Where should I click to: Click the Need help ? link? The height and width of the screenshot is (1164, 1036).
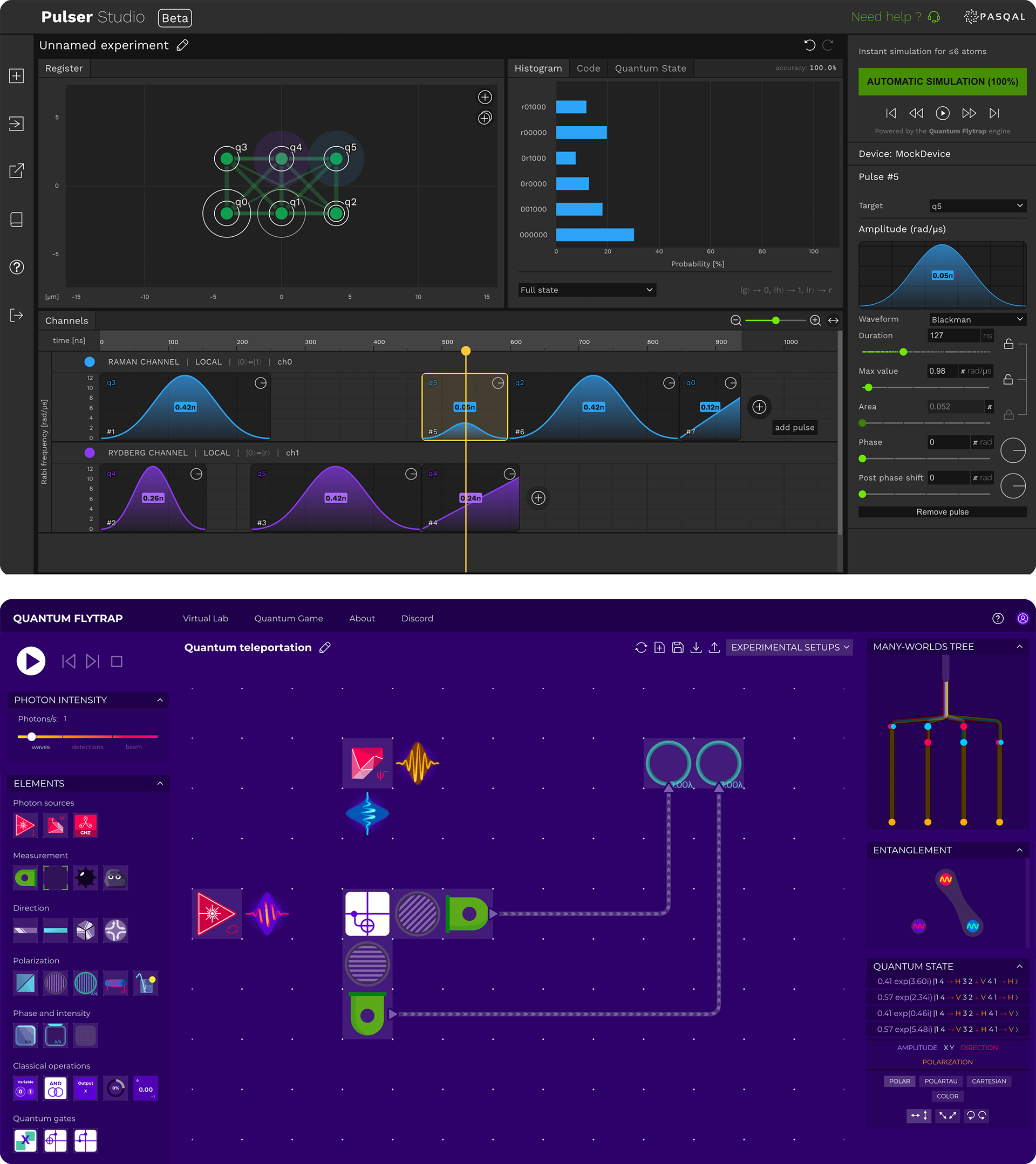pos(886,17)
